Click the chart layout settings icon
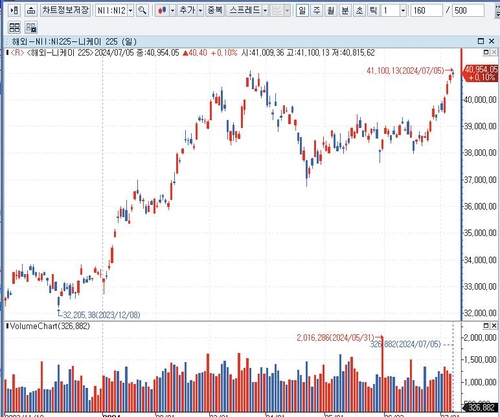Screen dimensions: 500x417 click(x=31, y=27)
